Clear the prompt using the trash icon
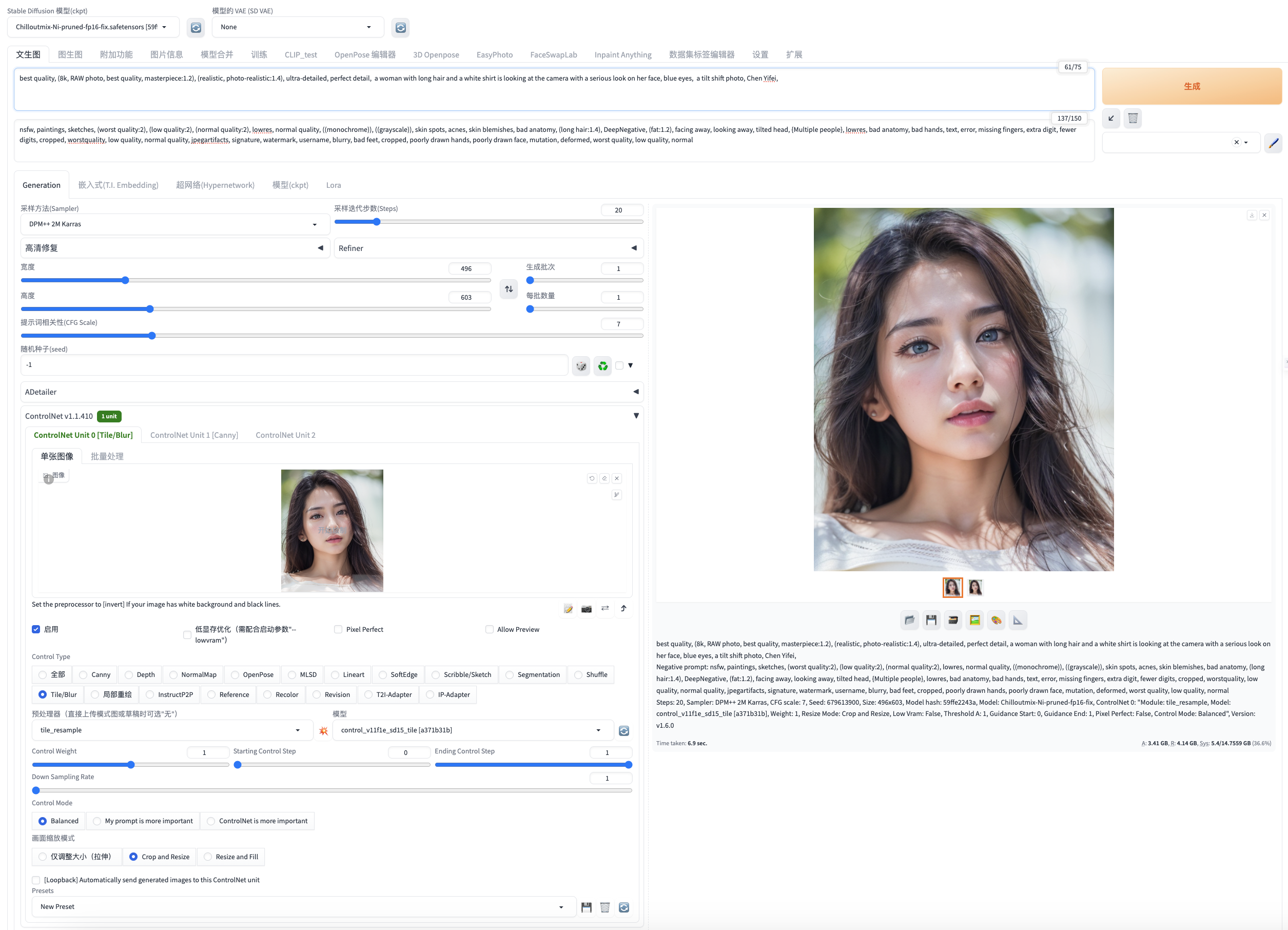 point(1133,118)
